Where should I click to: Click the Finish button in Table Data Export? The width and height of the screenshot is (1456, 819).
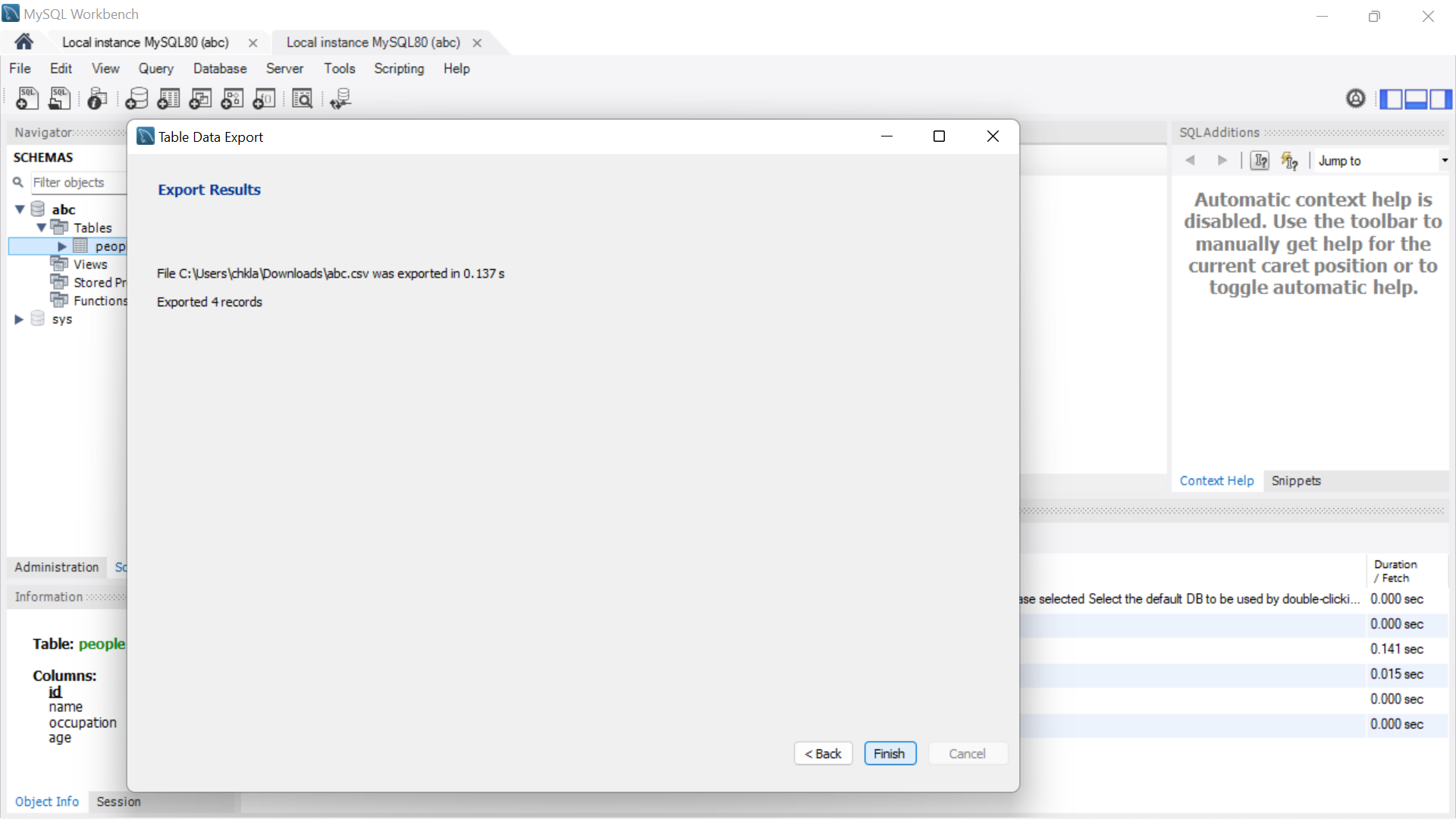point(890,753)
